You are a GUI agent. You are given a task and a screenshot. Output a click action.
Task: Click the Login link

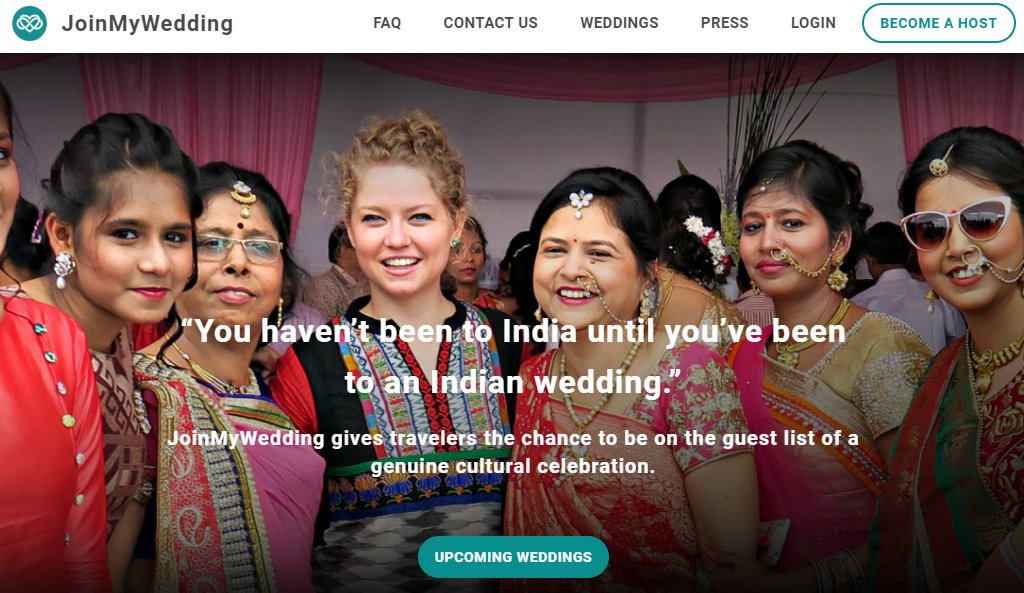point(813,23)
